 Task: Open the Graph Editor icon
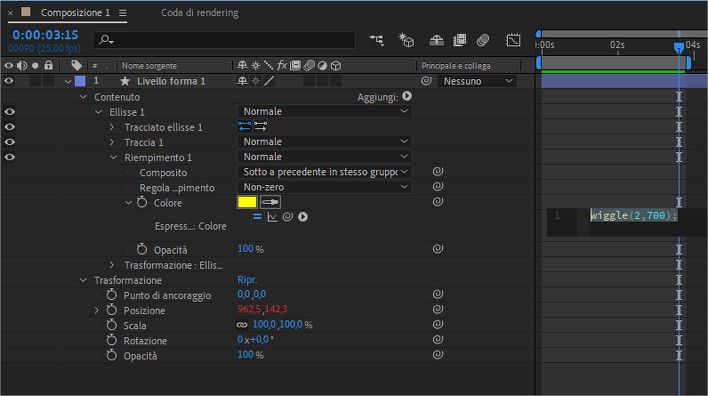(x=513, y=40)
